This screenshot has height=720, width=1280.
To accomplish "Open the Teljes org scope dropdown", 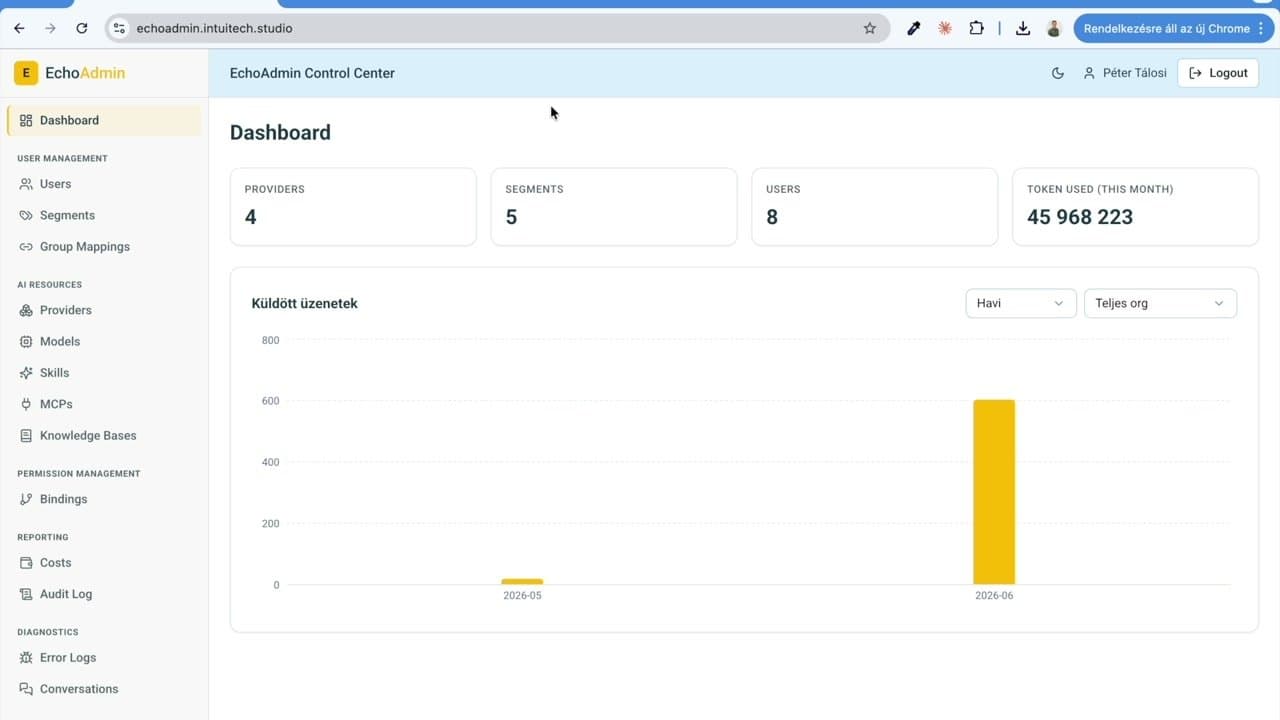I will [x=1160, y=303].
